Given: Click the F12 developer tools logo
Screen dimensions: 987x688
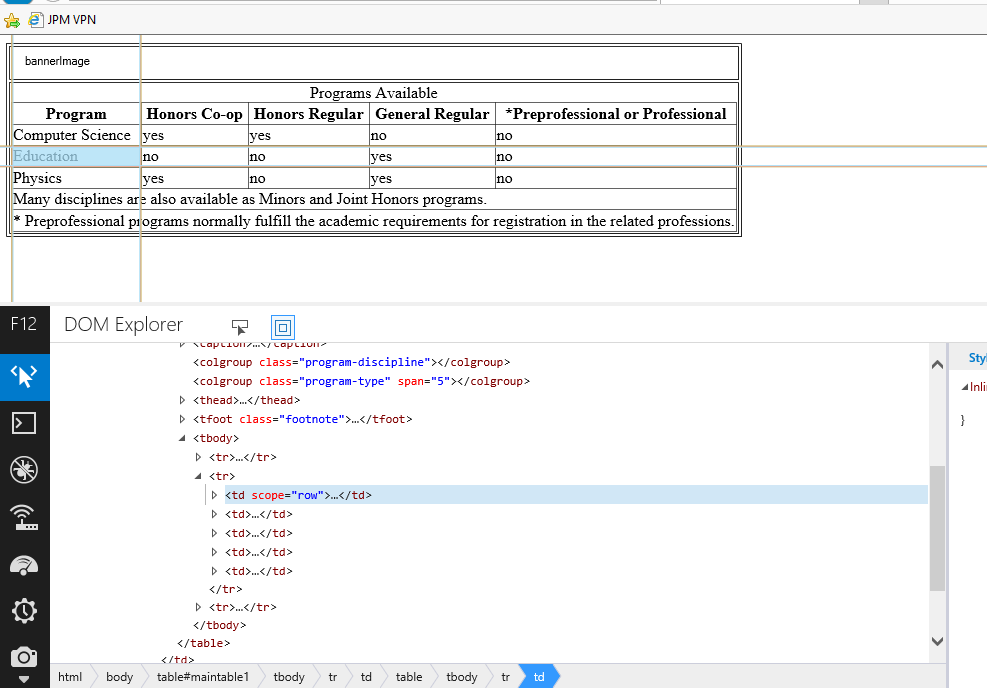Looking at the screenshot, I should point(24,324).
